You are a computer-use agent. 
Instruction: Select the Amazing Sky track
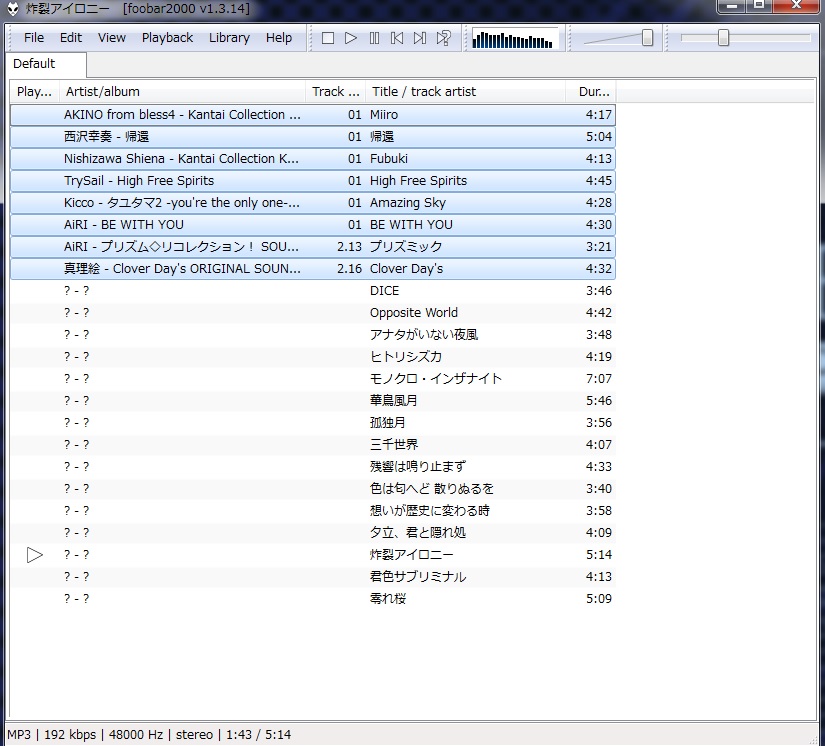tap(313, 203)
